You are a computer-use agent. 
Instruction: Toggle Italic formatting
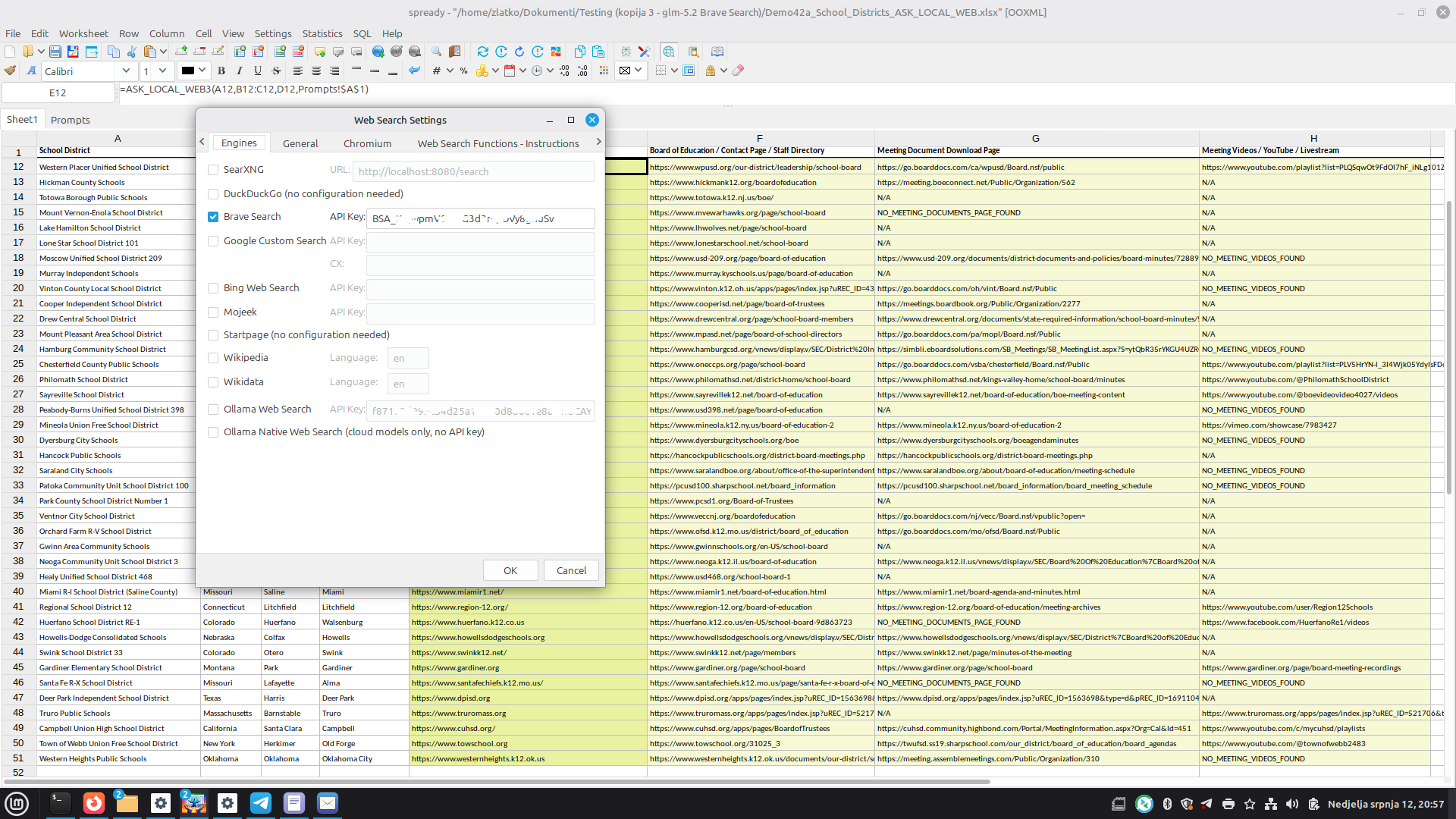(x=240, y=71)
